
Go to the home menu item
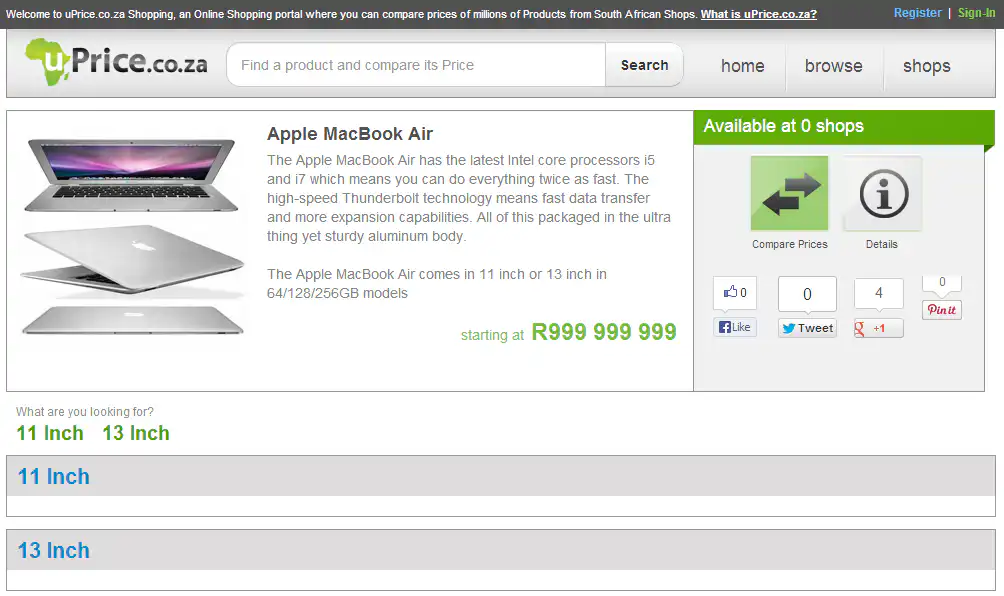(x=743, y=66)
